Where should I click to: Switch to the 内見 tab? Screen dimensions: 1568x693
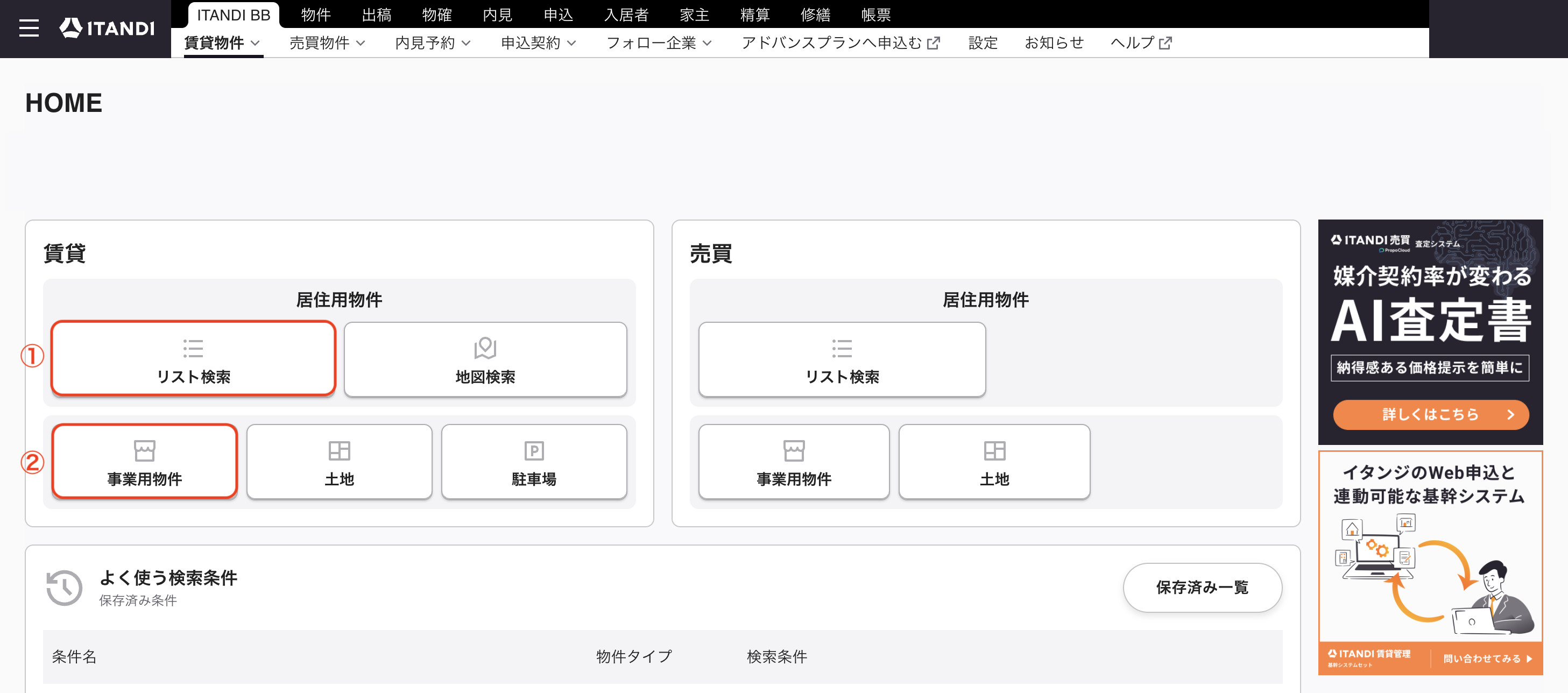[497, 15]
